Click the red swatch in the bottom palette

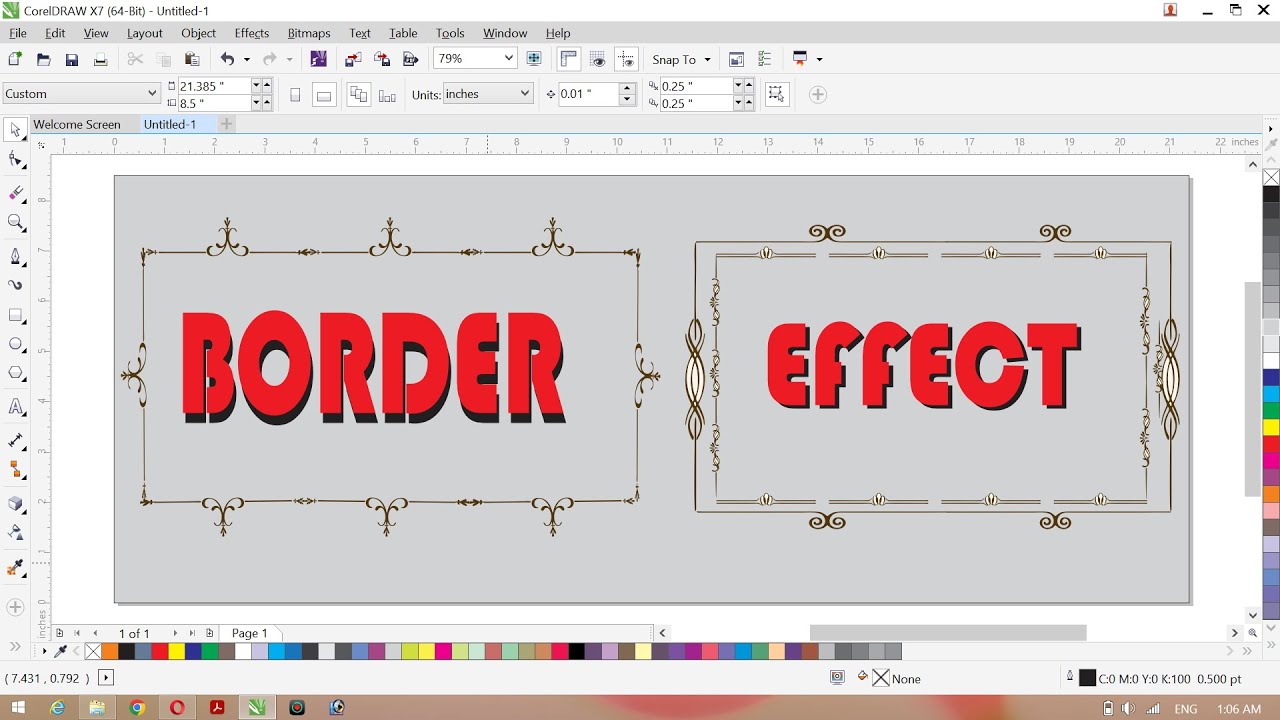(159, 652)
